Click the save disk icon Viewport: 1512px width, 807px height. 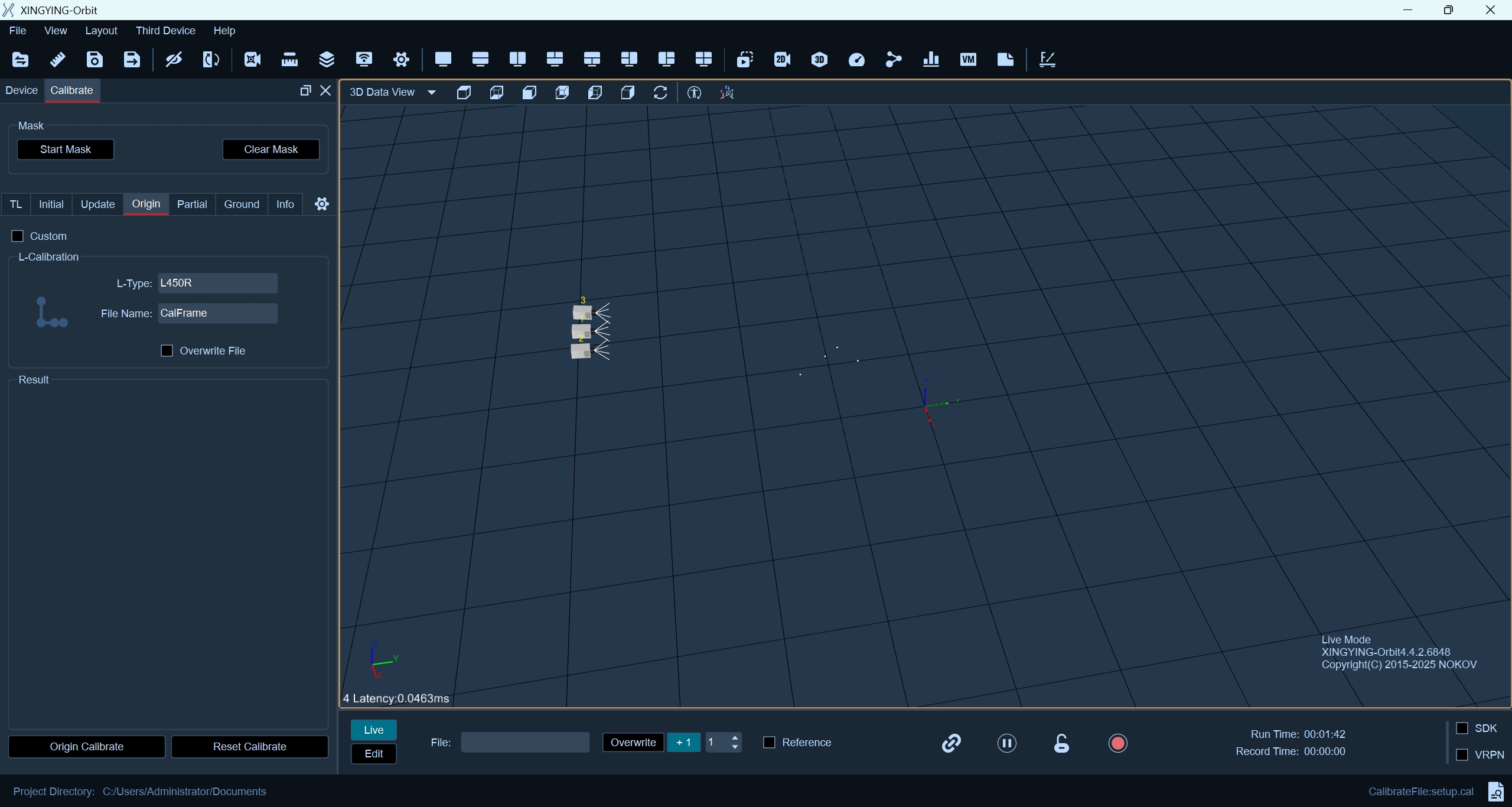click(94, 59)
